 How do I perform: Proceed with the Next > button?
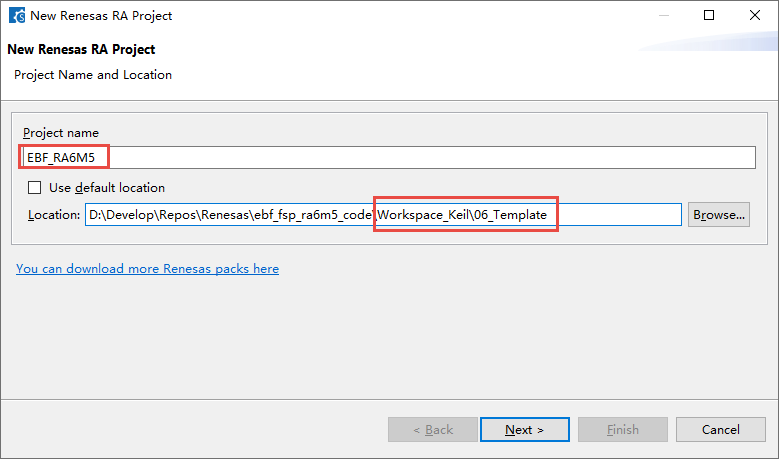pyautogui.click(x=525, y=430)
